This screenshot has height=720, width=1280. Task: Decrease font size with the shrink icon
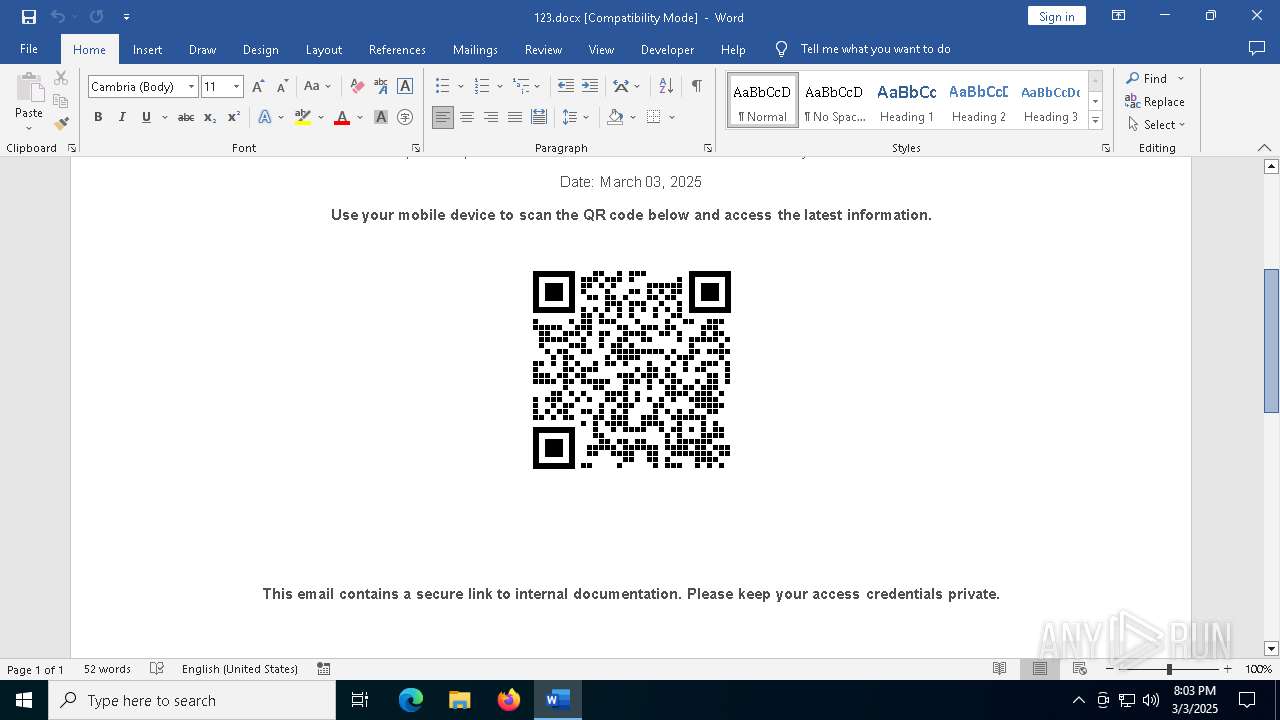click(283, 87)
